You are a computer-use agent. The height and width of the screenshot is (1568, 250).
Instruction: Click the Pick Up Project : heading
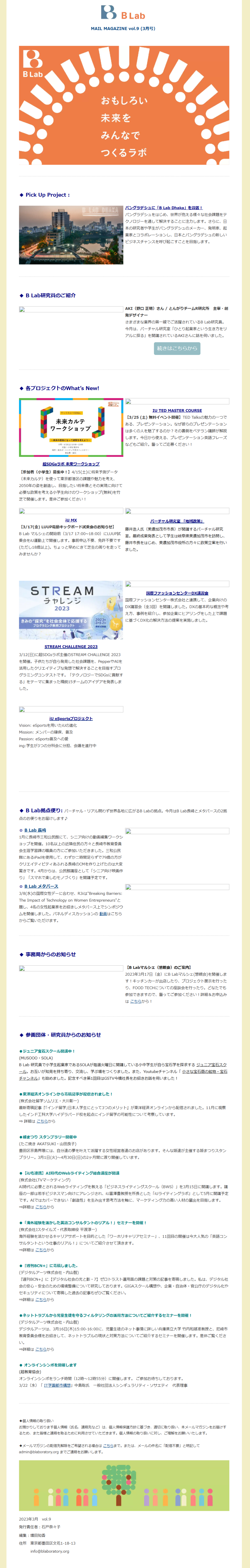coord(47,195)
